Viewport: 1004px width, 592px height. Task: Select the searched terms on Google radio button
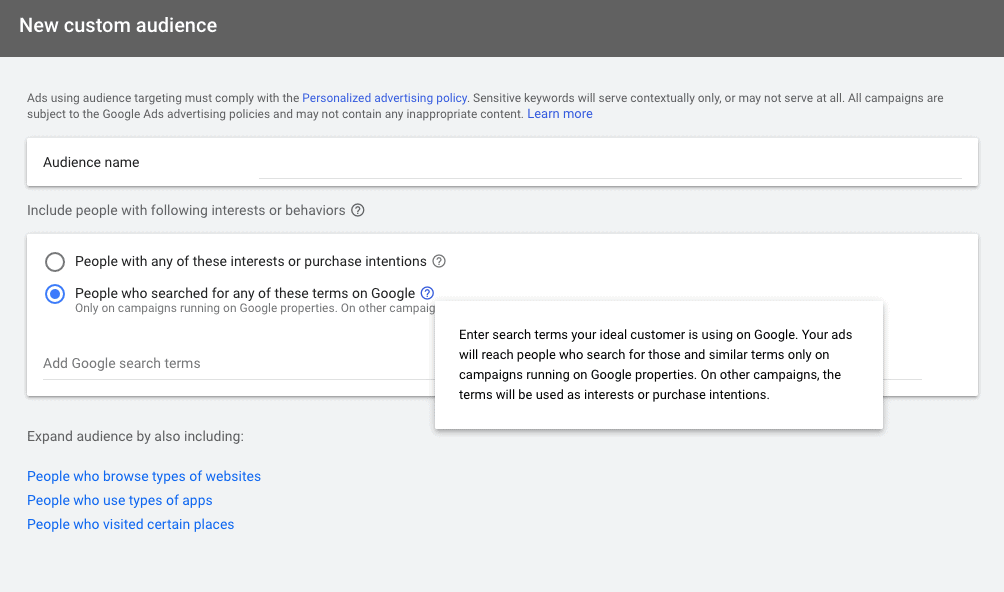pos(56,294)
